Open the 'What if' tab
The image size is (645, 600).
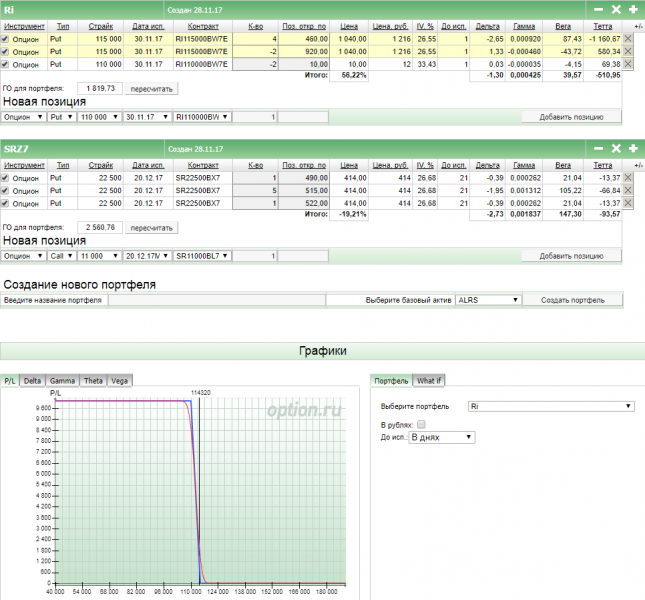pyautogui.click(x=428, y=380)
